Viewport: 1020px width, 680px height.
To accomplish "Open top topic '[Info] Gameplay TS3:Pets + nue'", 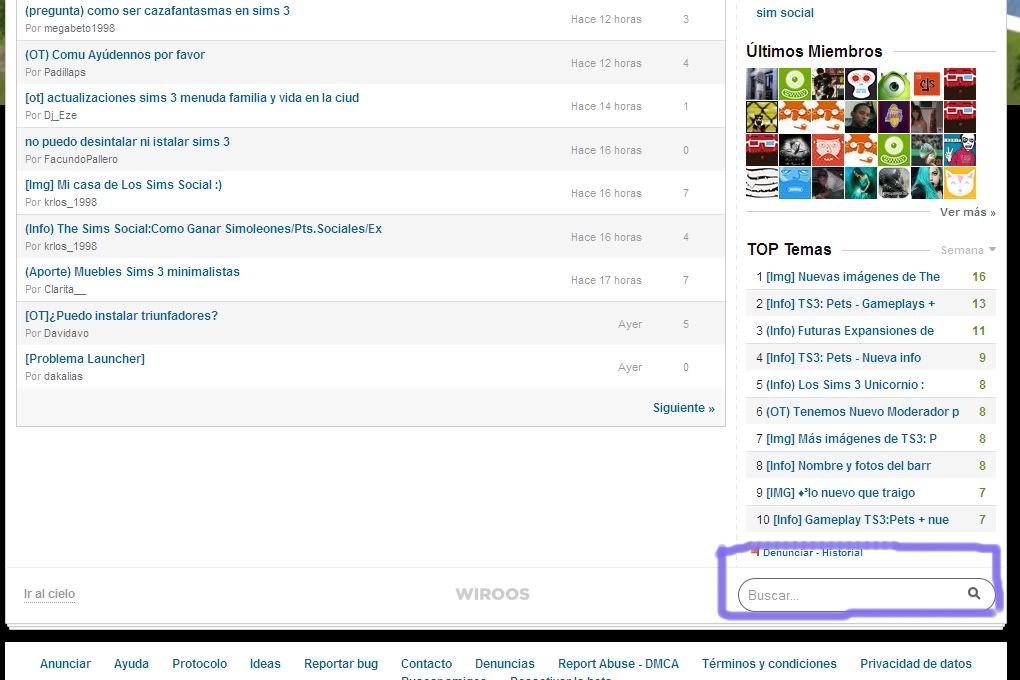I will pos(861,520).
